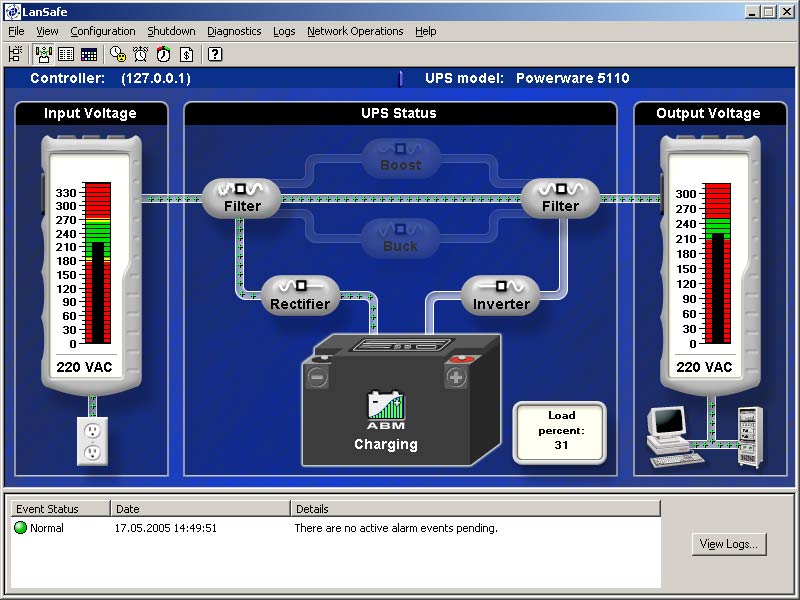Select the UPS status diagram view icon
The height and width of the screenshot is (600, 800).
tap(44, 54)
